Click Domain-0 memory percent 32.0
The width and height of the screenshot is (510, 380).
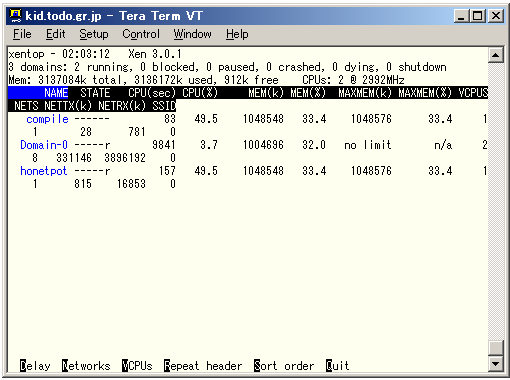(314, 145)
